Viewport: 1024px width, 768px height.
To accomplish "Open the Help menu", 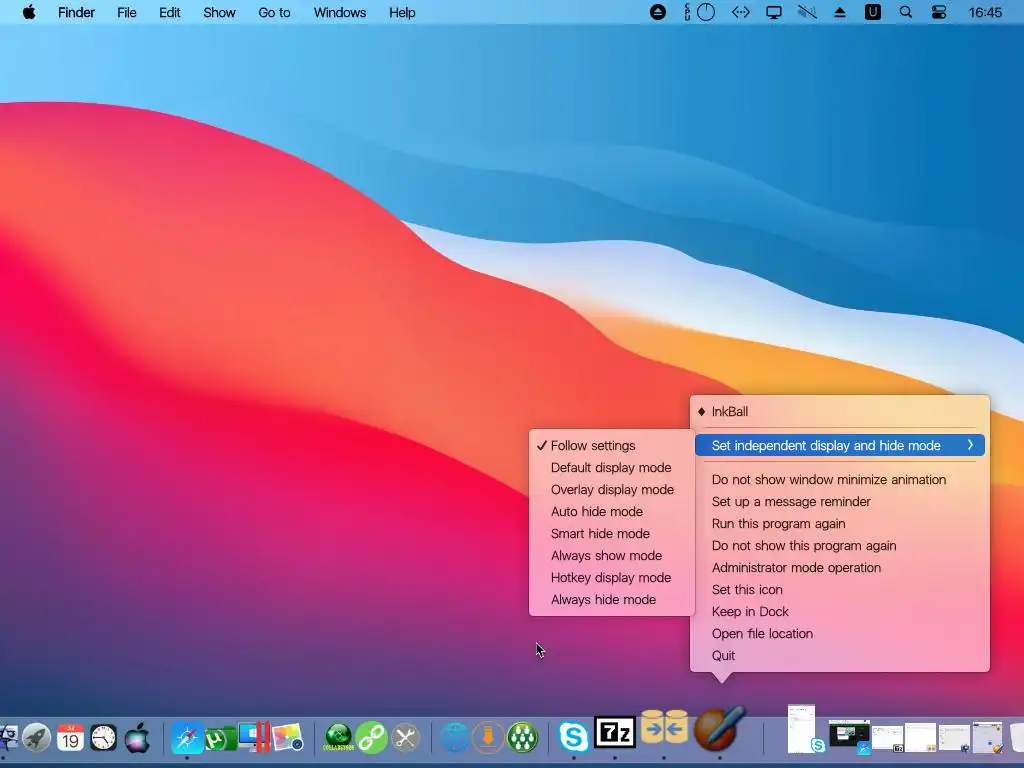I will [402, 12].
